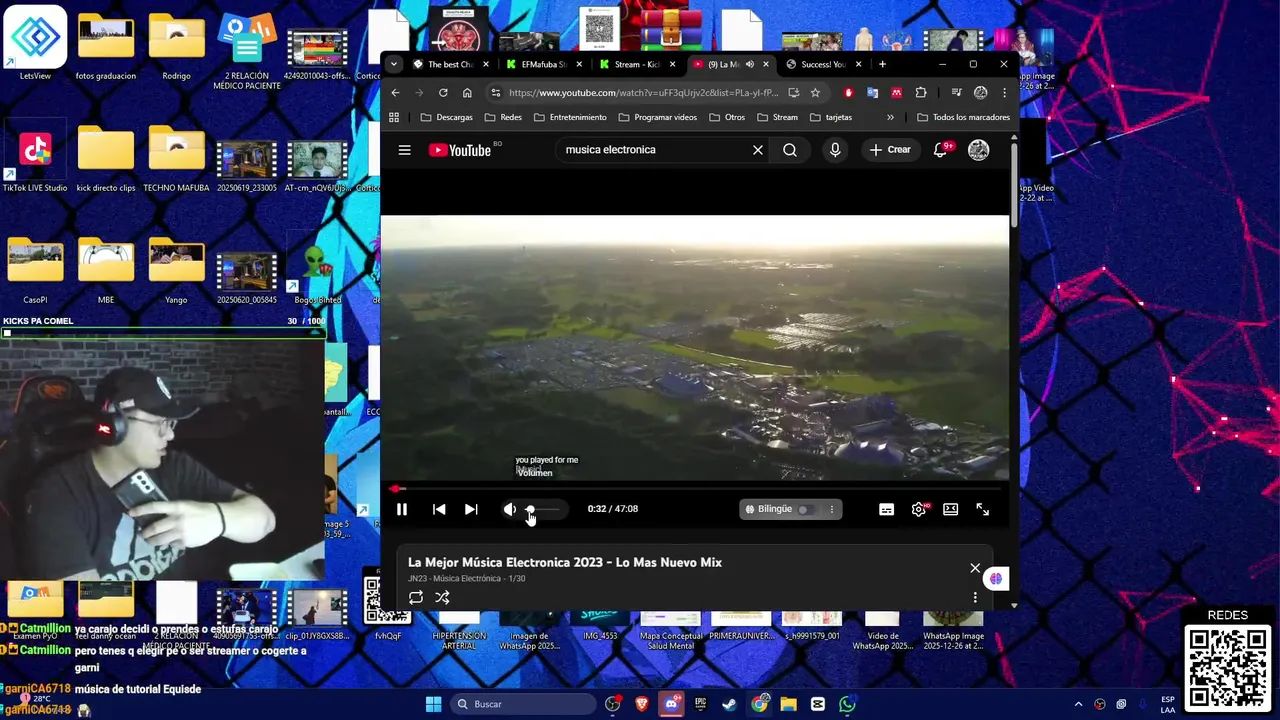
Task: Open the red shield extension icon
Action: pos(848,92)
